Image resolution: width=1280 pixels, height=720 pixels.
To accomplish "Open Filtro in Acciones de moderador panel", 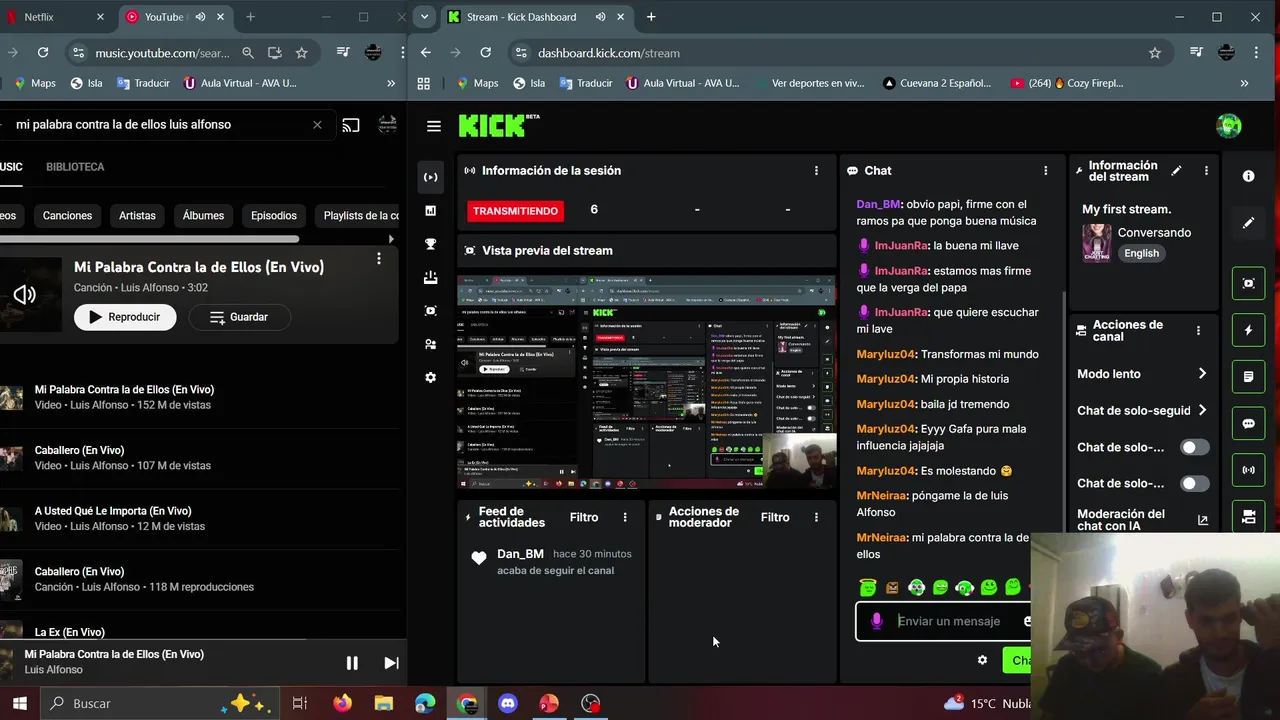I will (775, 517).
